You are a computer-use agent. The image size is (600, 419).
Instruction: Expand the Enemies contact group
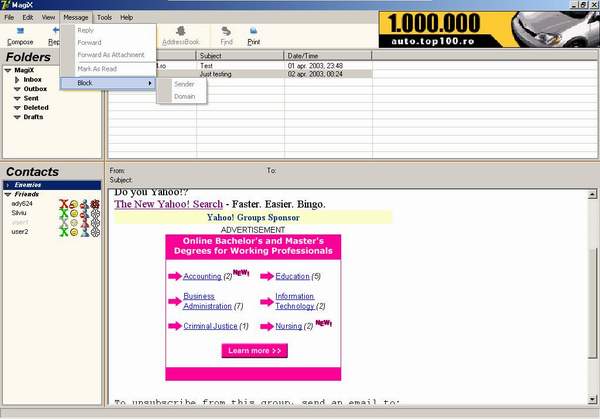pos(8,185)
